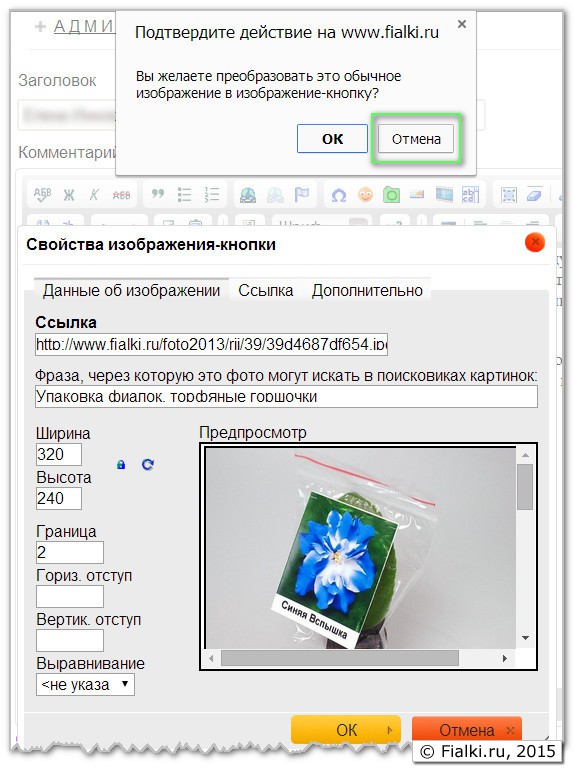Click the spell check icon in editor toolbar
The image size is (574, 770).
tap(42, 195)
